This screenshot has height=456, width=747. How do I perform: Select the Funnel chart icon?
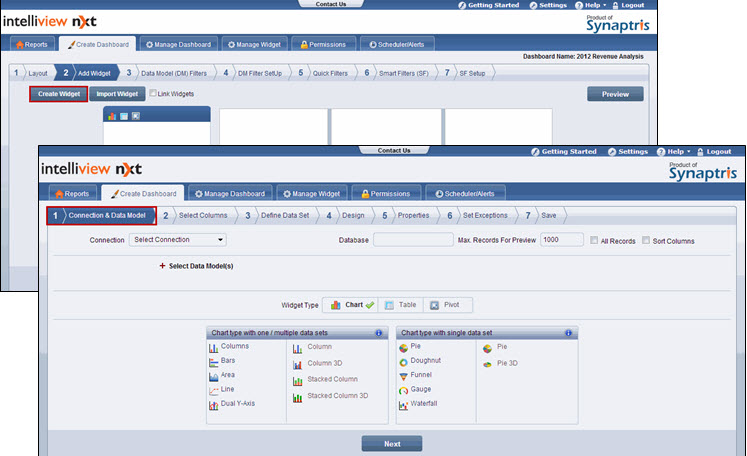coord(404,377)
